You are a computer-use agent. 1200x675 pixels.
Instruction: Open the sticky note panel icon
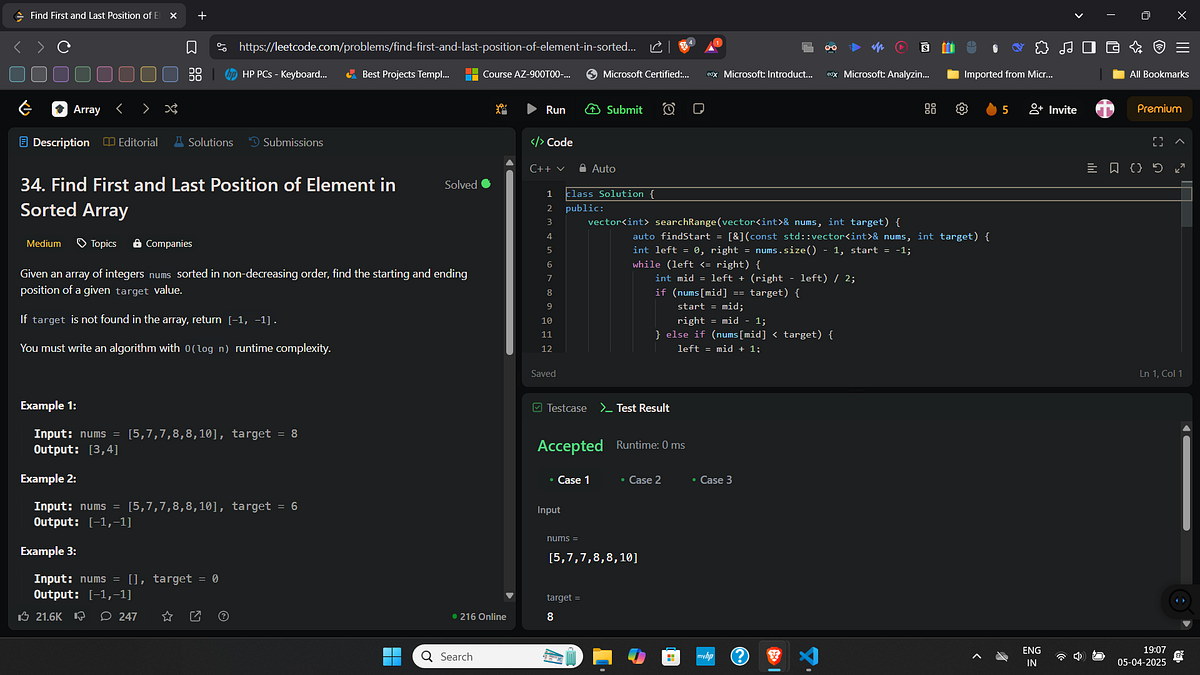coord(697,110)
